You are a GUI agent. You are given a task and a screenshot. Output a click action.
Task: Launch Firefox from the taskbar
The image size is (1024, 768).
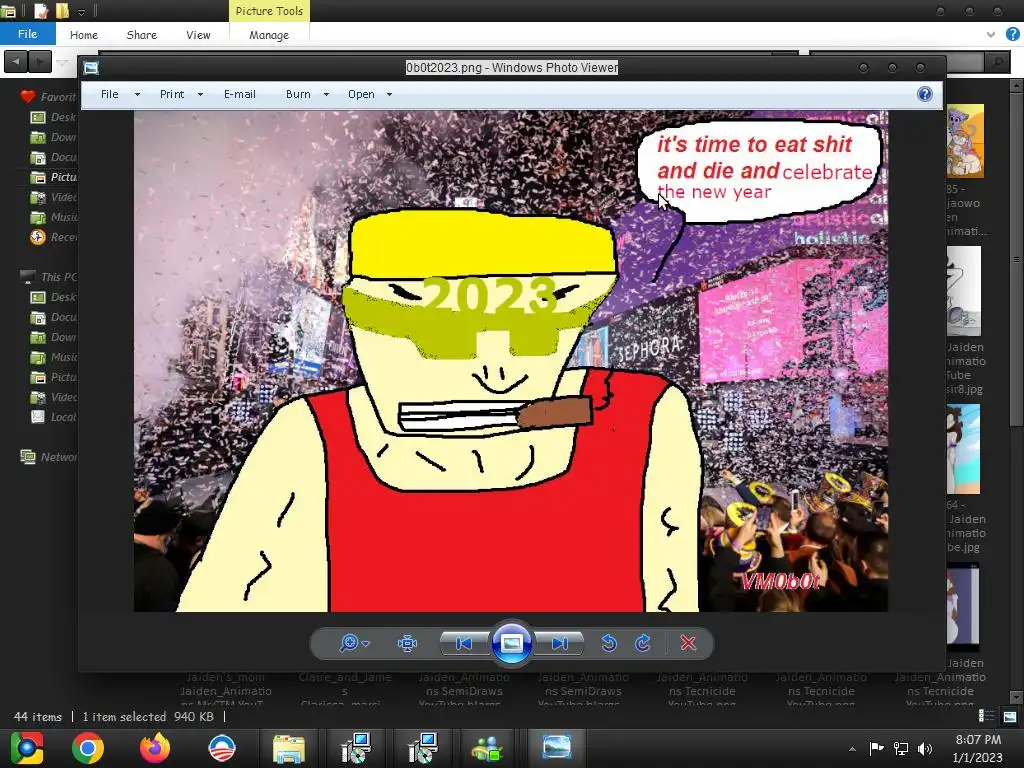coord(155,748)
